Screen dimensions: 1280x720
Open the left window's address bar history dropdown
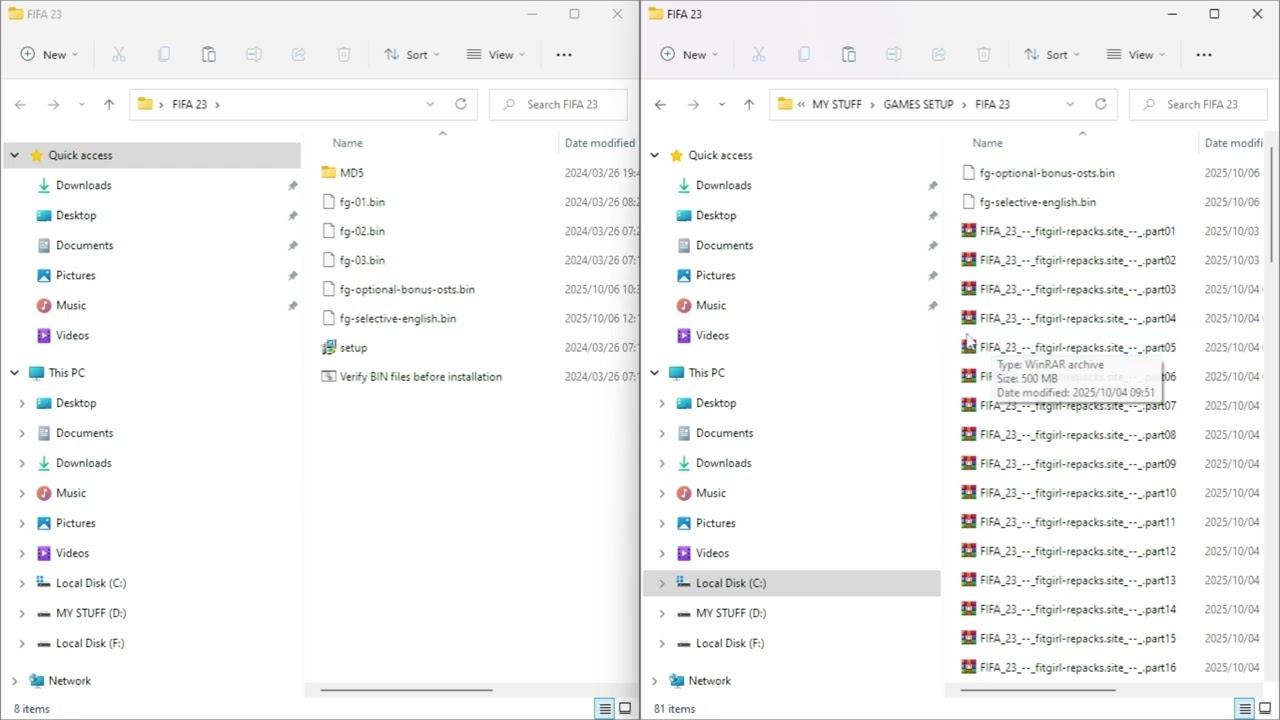pos(430,104)
